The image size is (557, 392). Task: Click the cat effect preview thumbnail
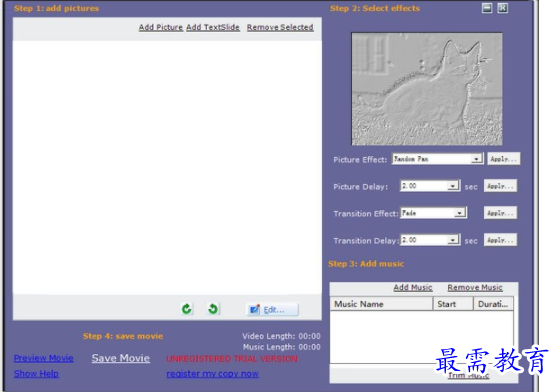(427, 89)
